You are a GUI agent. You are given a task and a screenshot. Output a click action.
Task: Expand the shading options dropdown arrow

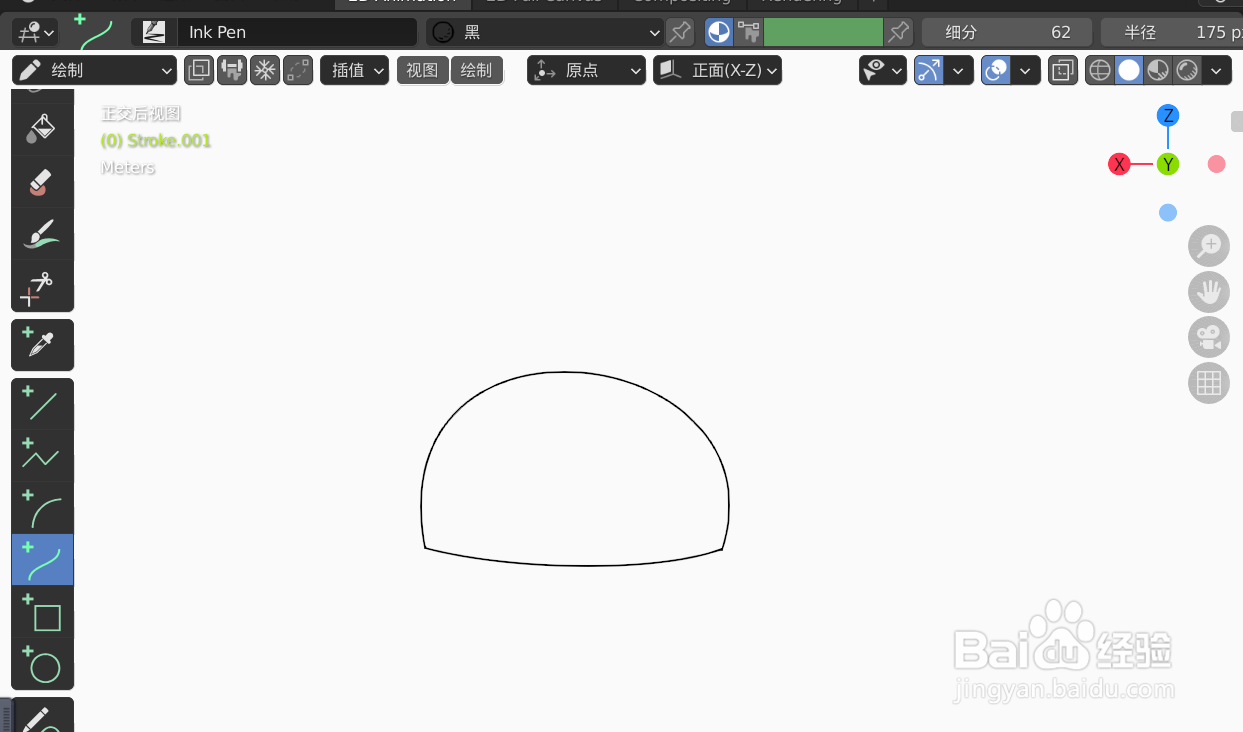[1217, 70]
